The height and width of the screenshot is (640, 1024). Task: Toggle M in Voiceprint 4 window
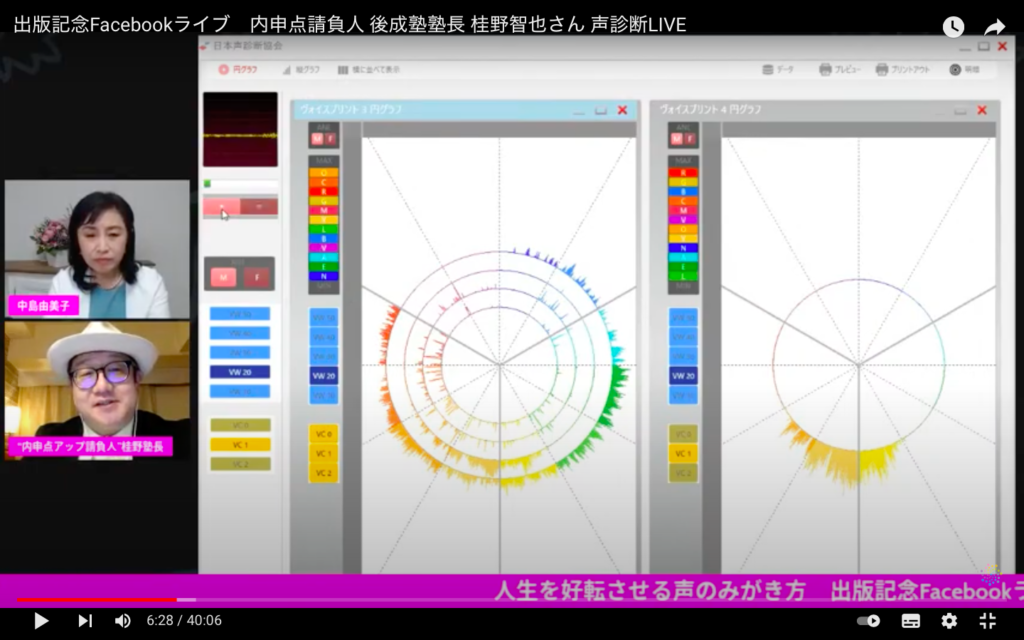tap(677, 138)
